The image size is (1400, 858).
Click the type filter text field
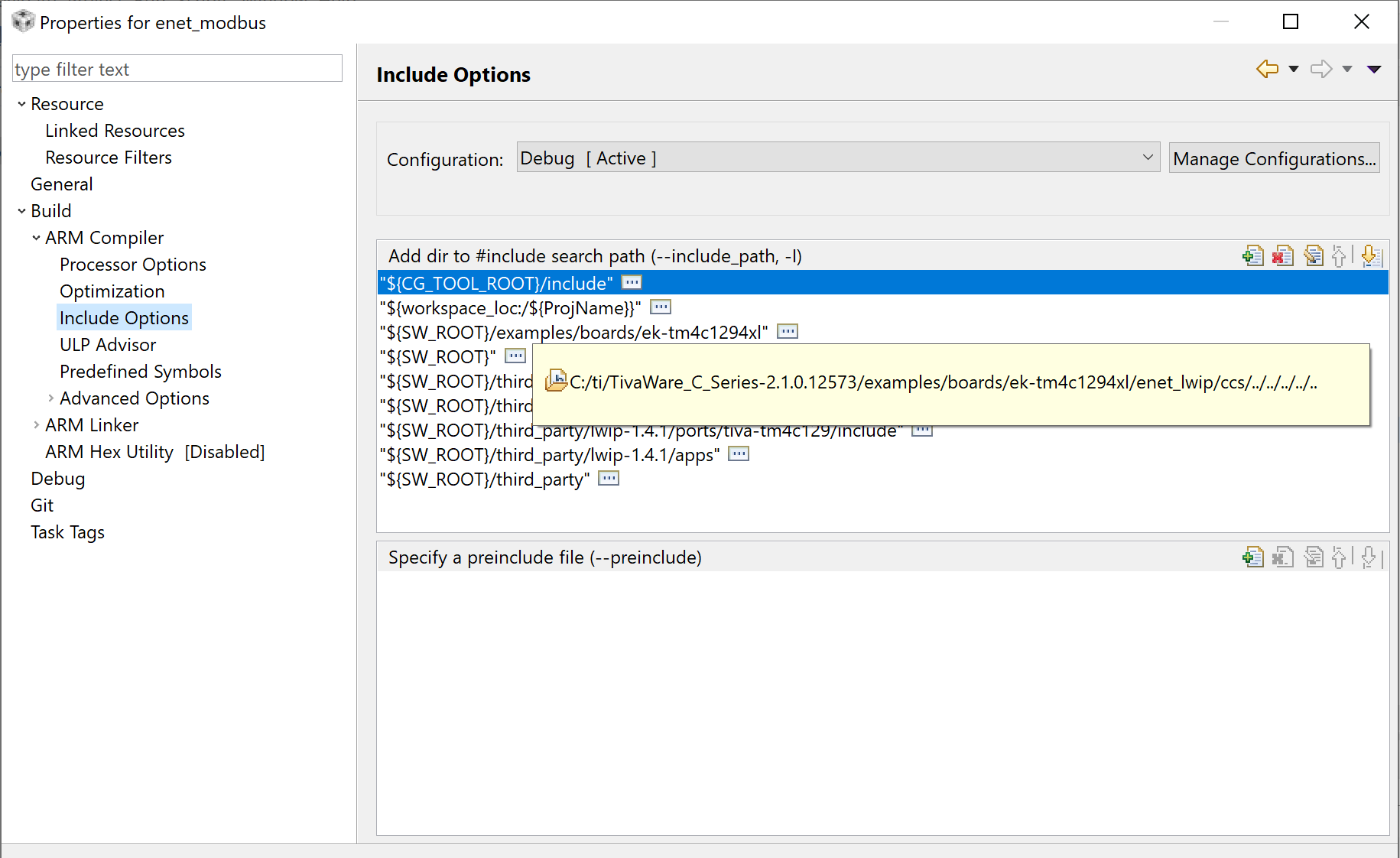pyautogui.click(x=177, y=69)
